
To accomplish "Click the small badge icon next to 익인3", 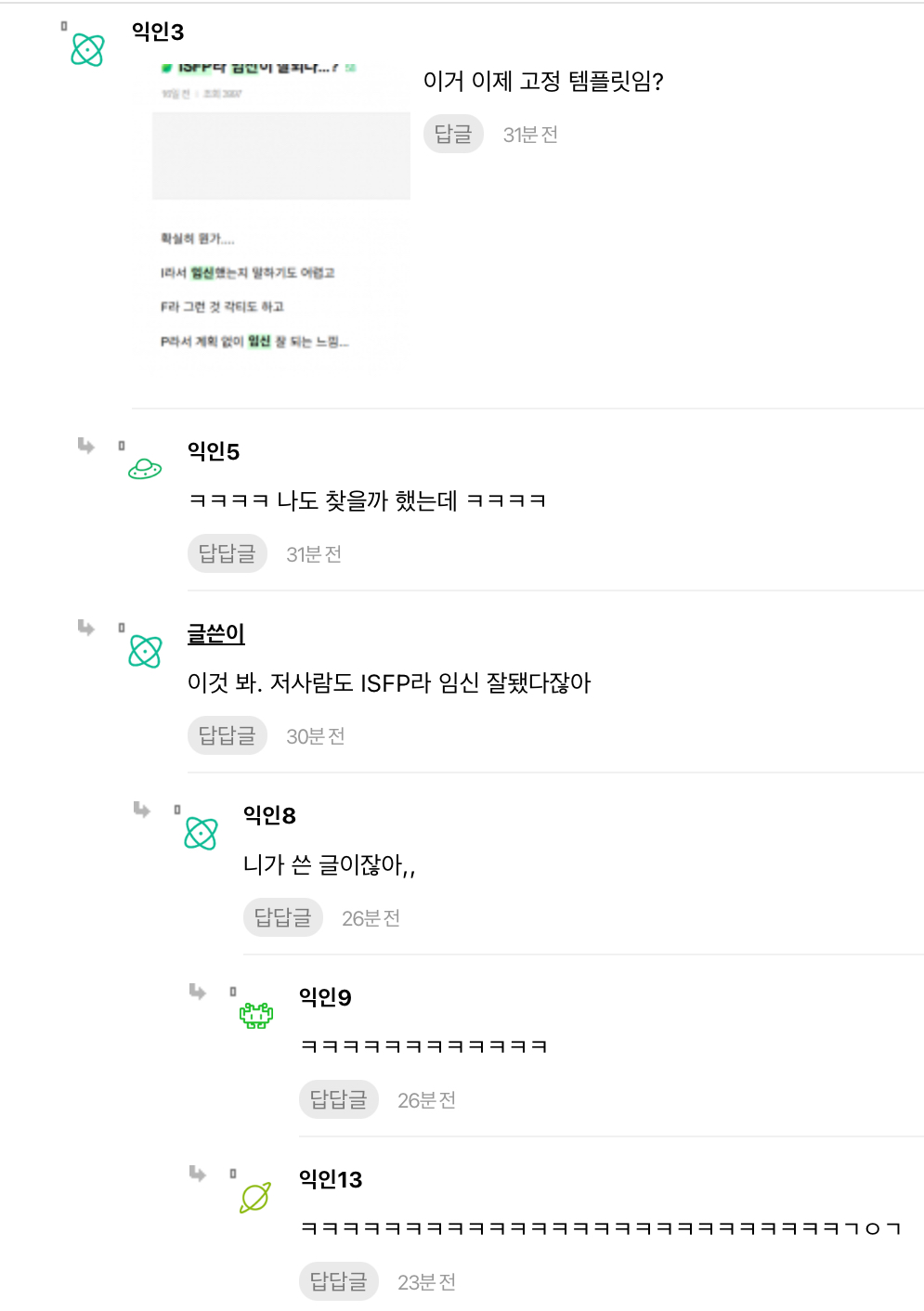I will click(x=64, y=24).
